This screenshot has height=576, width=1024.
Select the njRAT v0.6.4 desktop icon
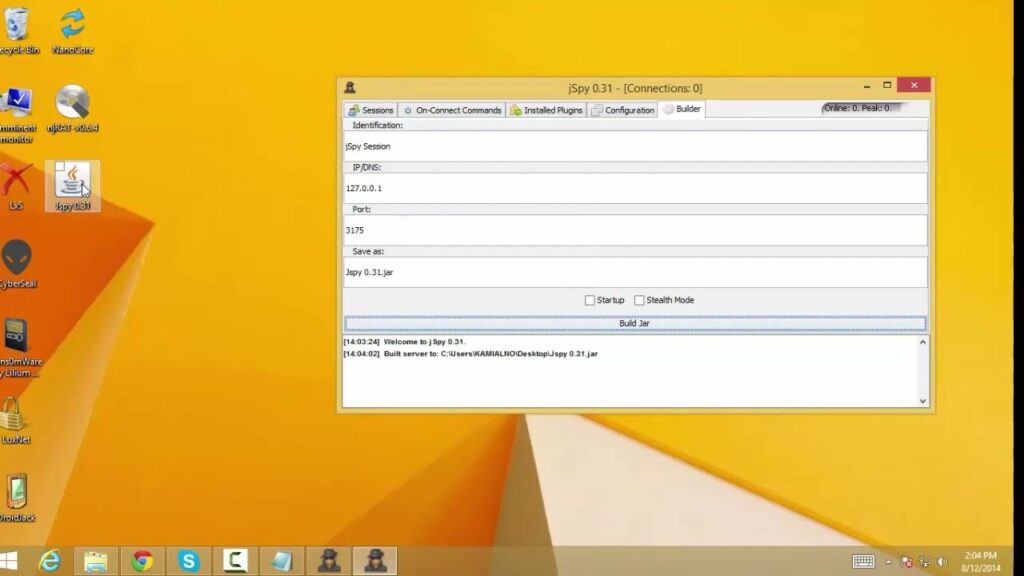(x=72, y=108)
